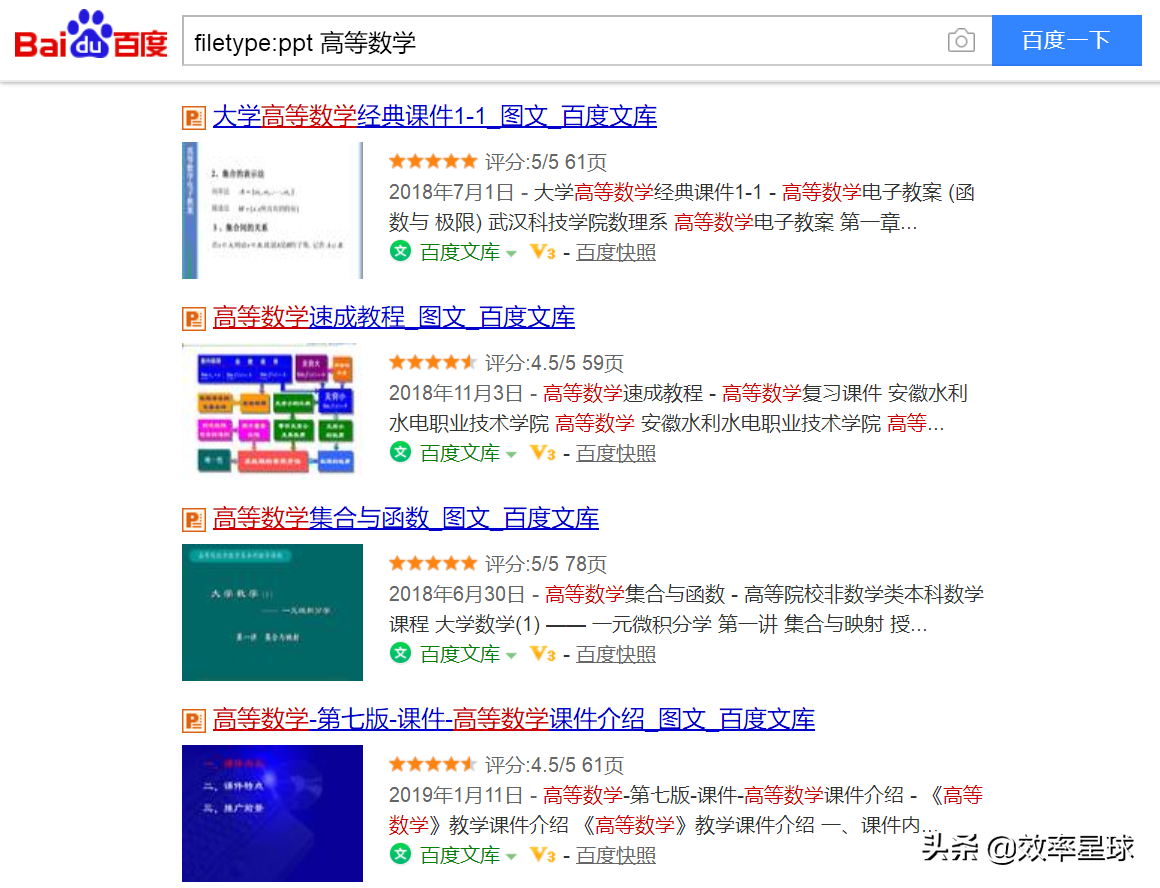The width and height of the screenshot is (1160, 888).
Task: Click text 评分:5/5 61页
Action: point(546,162)
